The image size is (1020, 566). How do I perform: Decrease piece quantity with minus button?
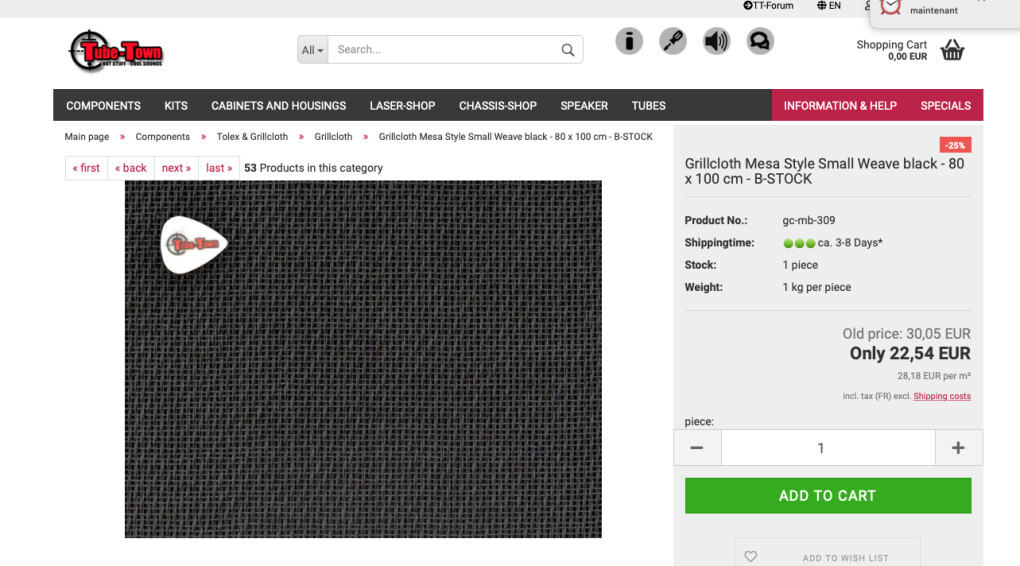[697, 448]
